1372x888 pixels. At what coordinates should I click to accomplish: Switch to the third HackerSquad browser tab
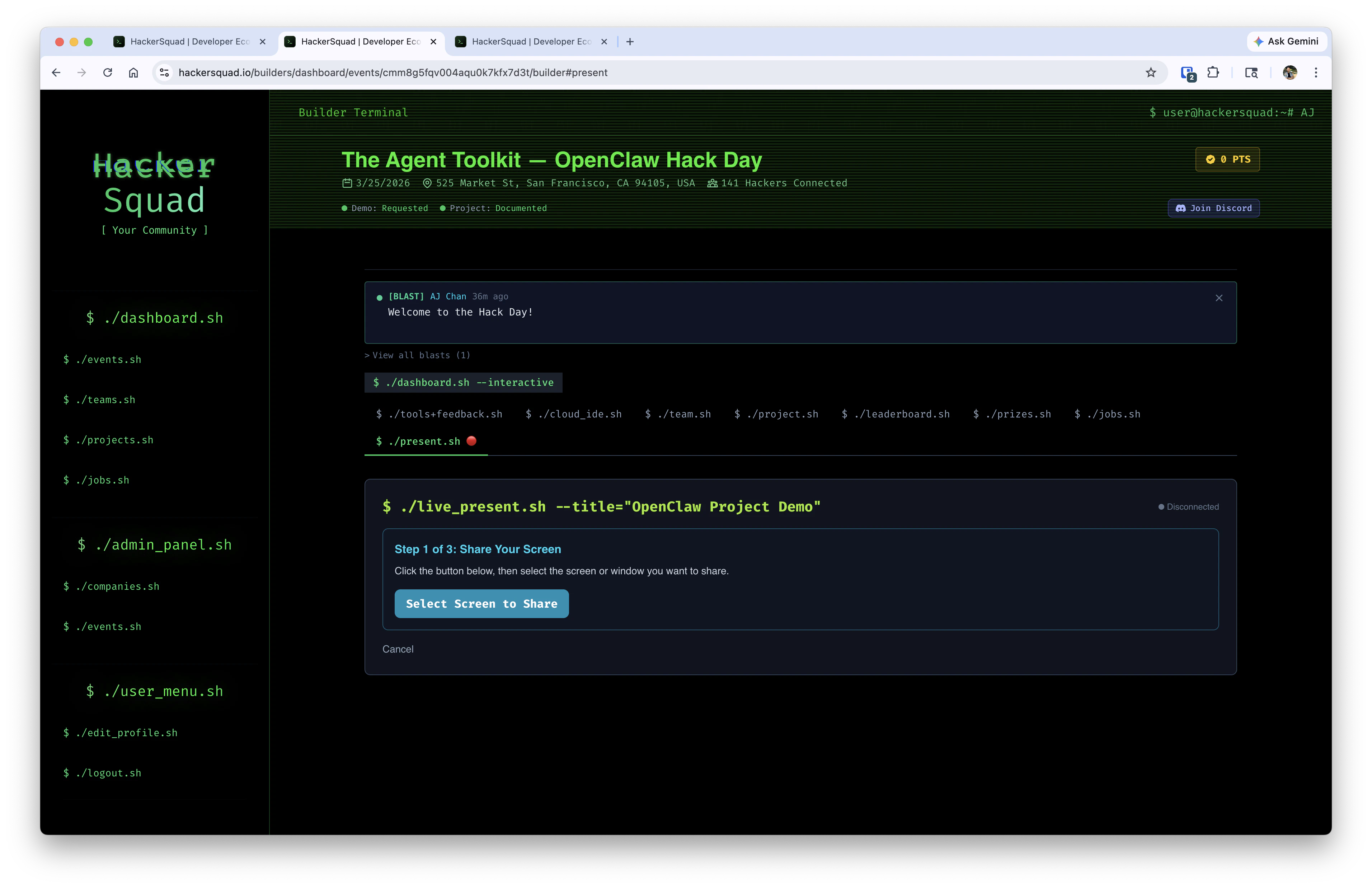pos(531,42)
